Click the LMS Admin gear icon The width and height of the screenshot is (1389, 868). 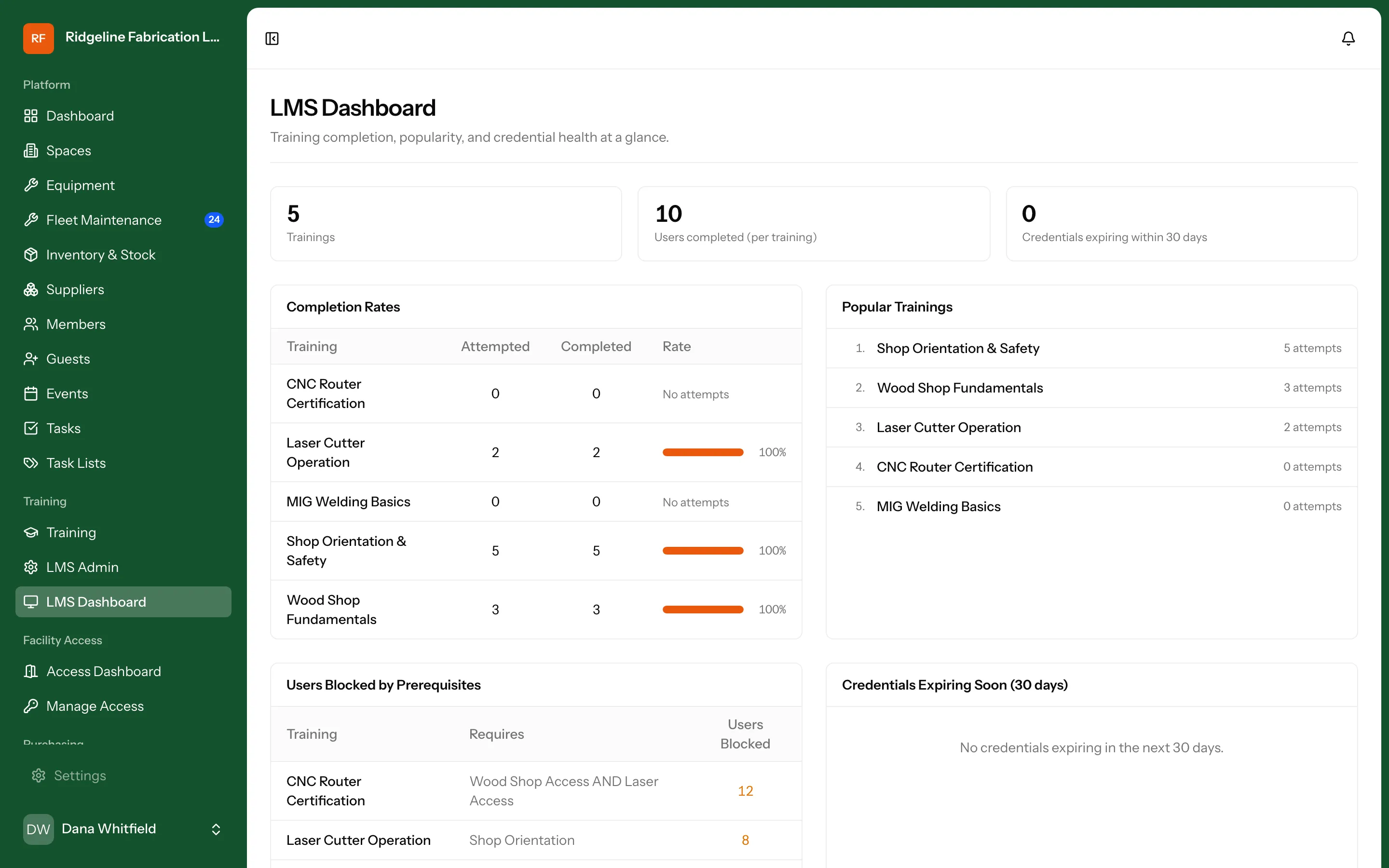tap(31, 567)
